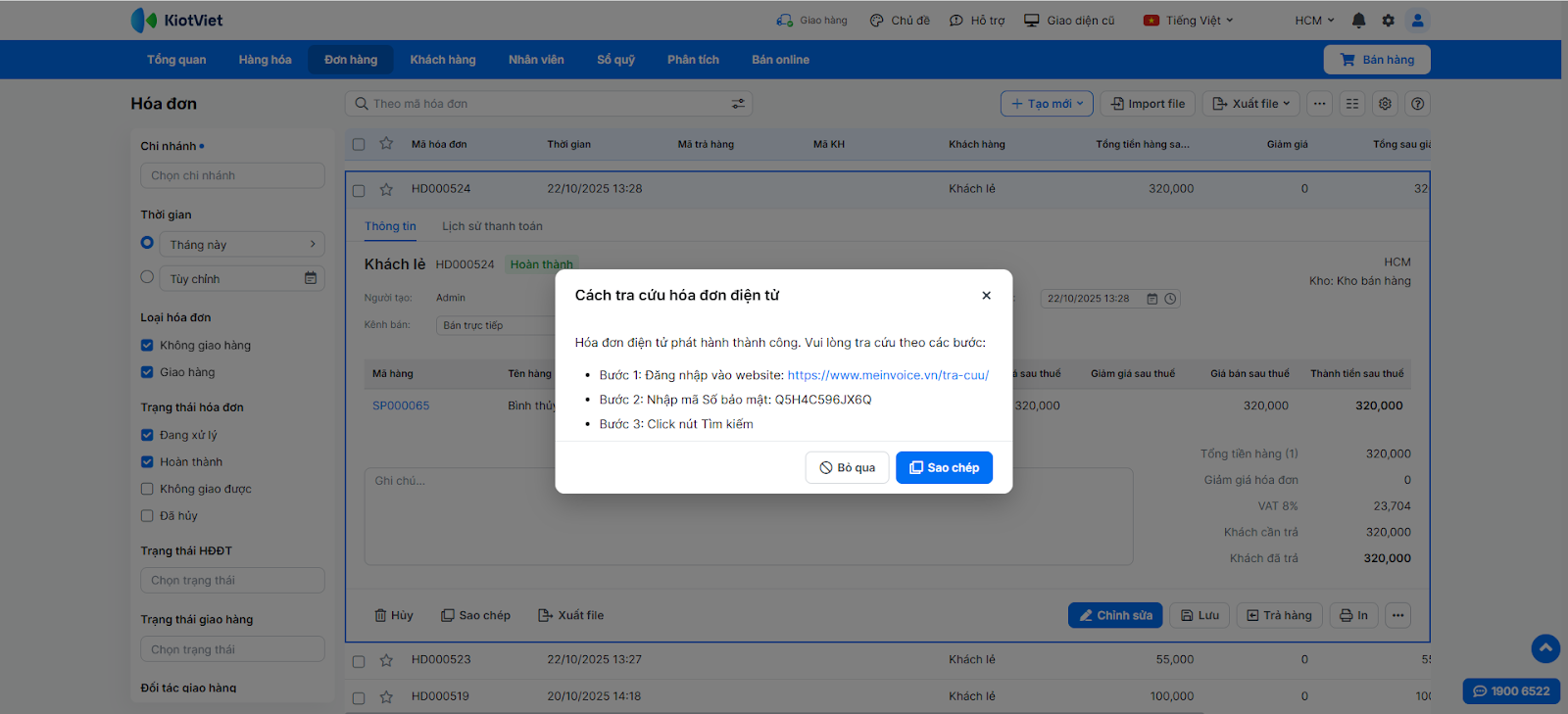
Task: Tick checkbox for invoice HD000524
Action: click(x=359, y=190)
